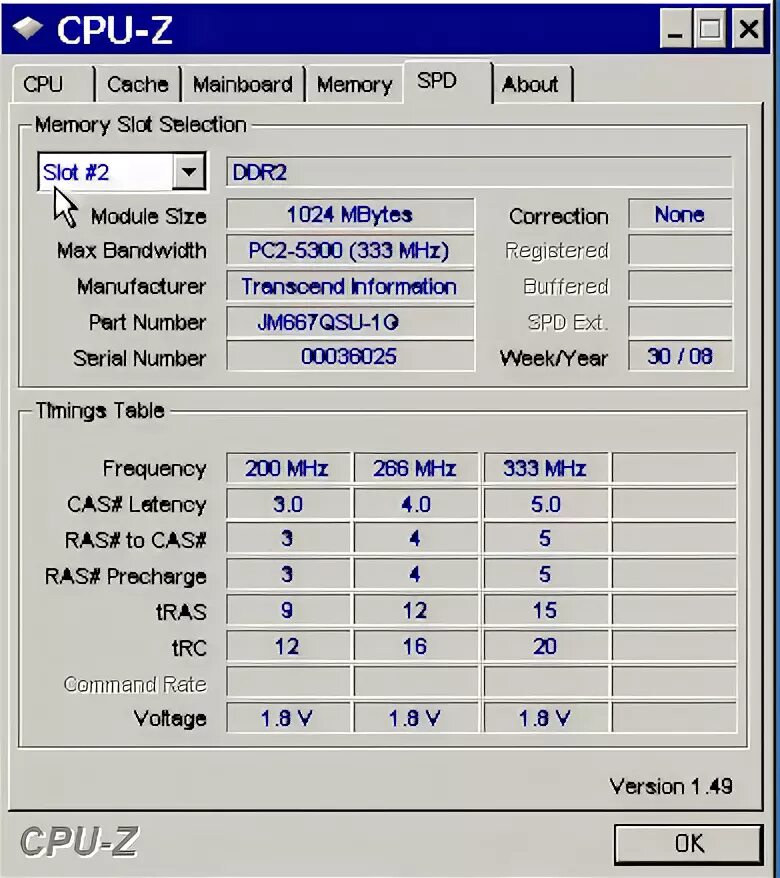Click the Slot #2 combo box text
This screenshot has width=780, height=878.
point(76,172)
